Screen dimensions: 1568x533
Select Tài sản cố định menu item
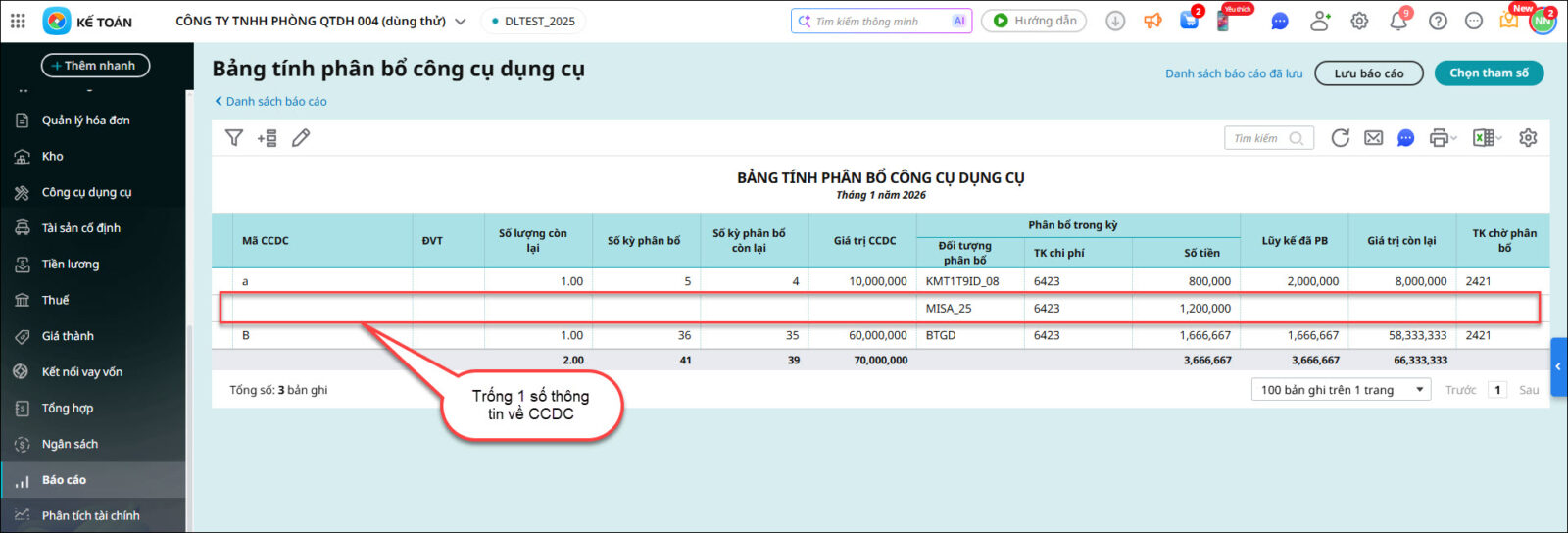coord(80,228)
